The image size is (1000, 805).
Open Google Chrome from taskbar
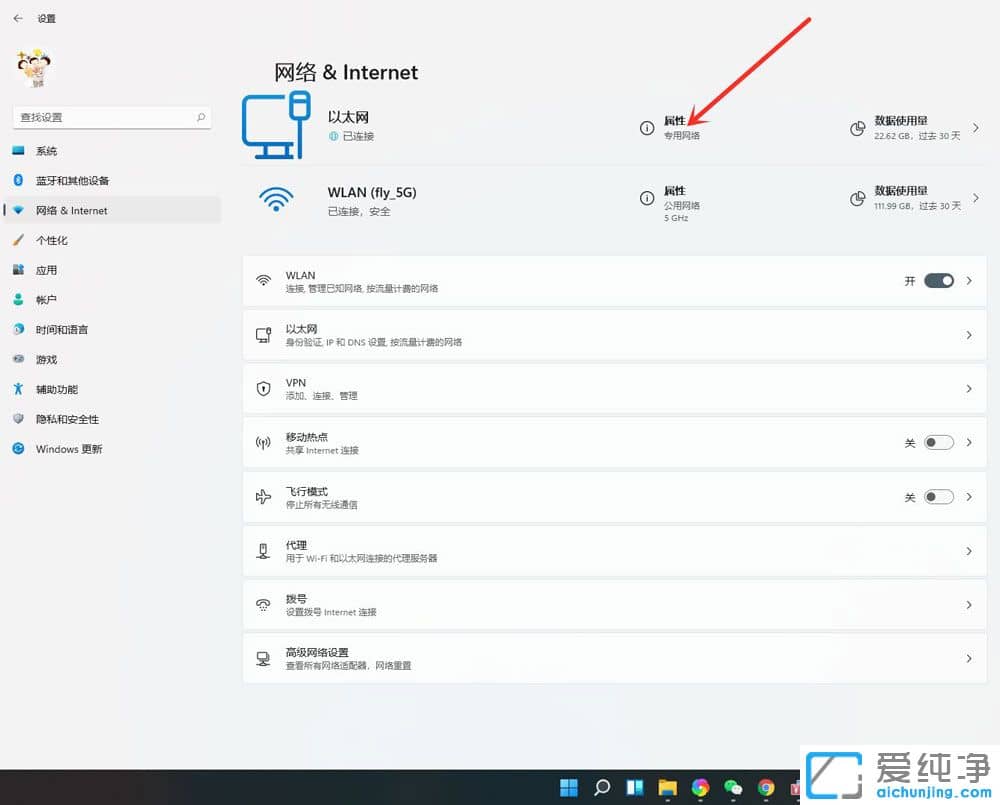tap(767, 788)
